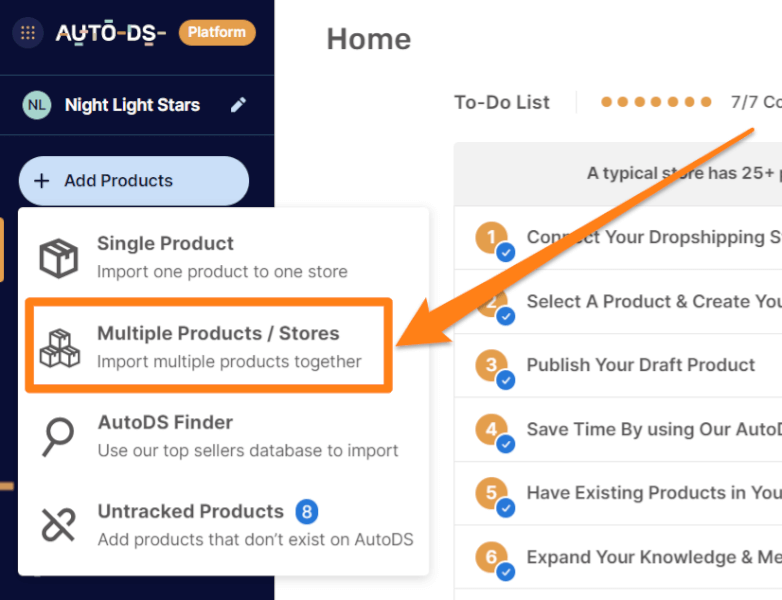Image resolution: width=782 pixels, height=600 pixels.
Task: Select AutoDS Finder menu entry
Action: click(247, 436)
